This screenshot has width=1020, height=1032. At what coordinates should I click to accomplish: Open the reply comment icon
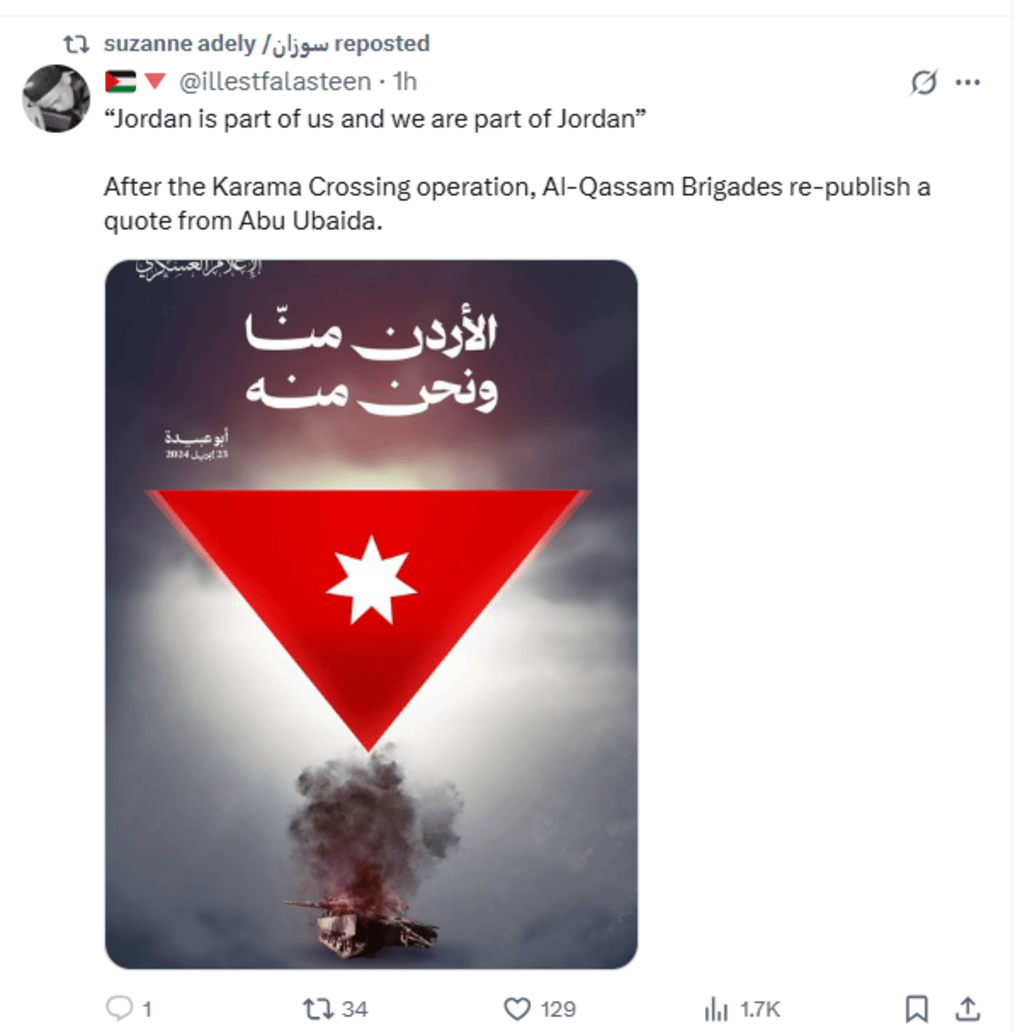(x=119, y=1008)
